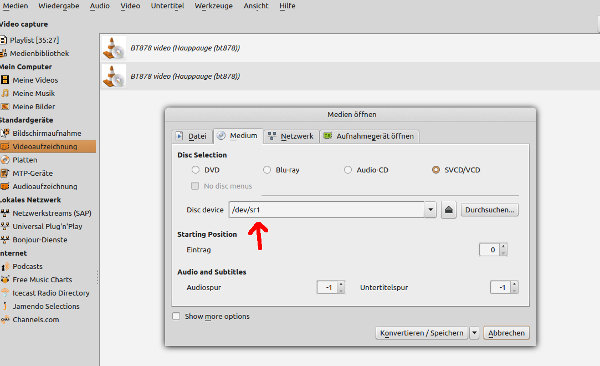This screenshot has height=366, width=600.
Task: Open the Ansicht menu
Action: click(256, 6)
